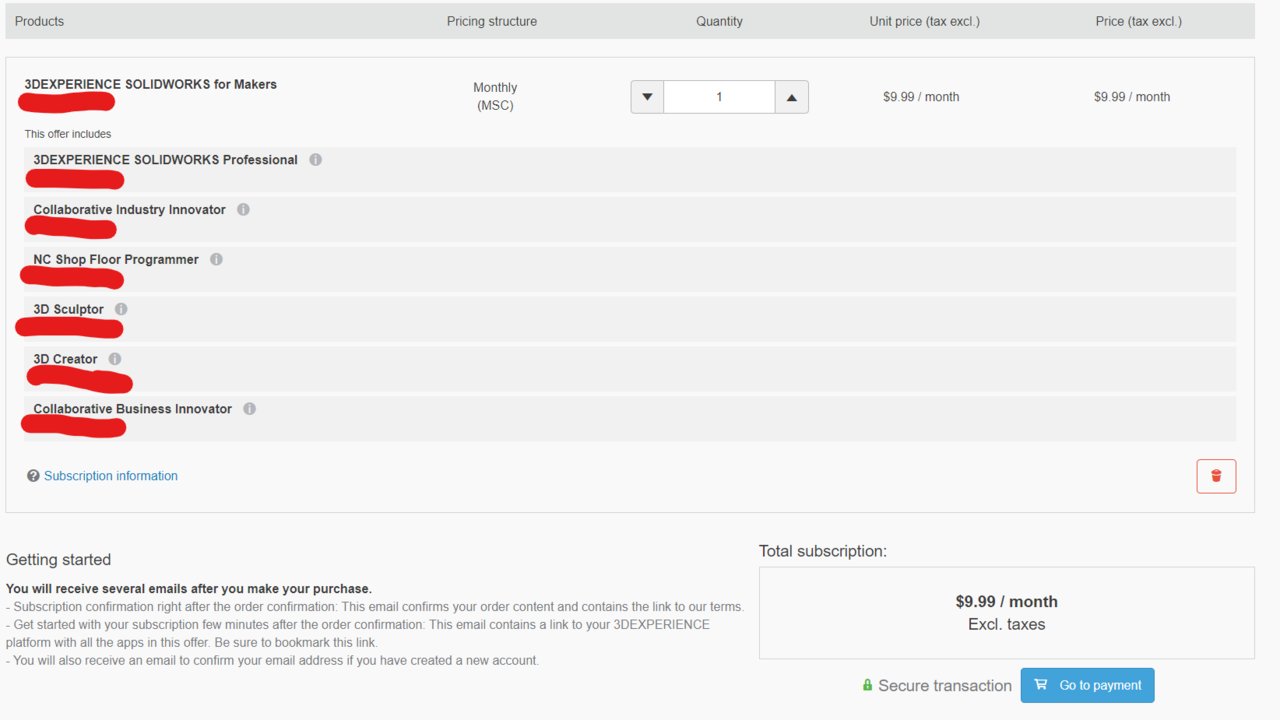Click the Products column header

[39, 21]
